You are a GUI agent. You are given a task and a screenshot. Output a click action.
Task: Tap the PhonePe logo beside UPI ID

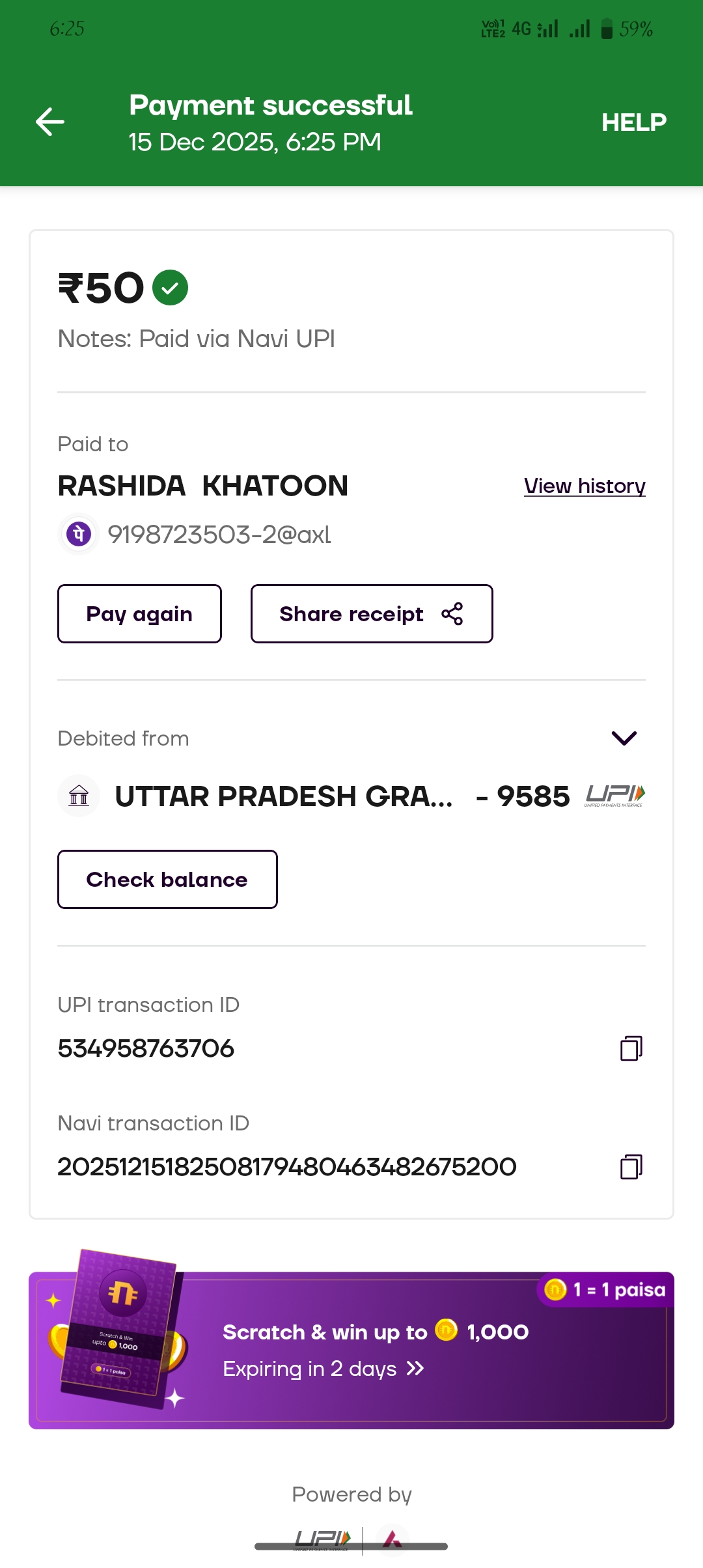(x=79, y=535)
